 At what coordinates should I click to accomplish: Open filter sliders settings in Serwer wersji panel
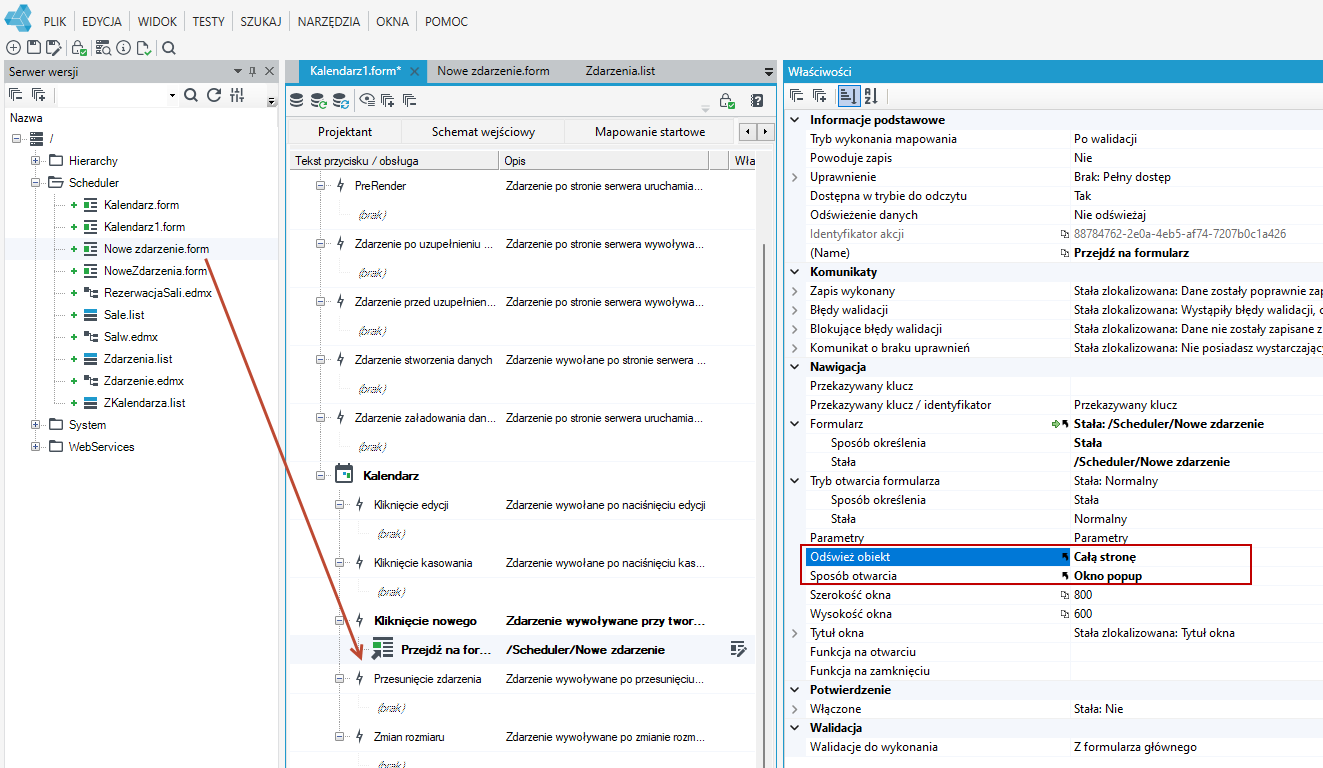click(237, 95)
